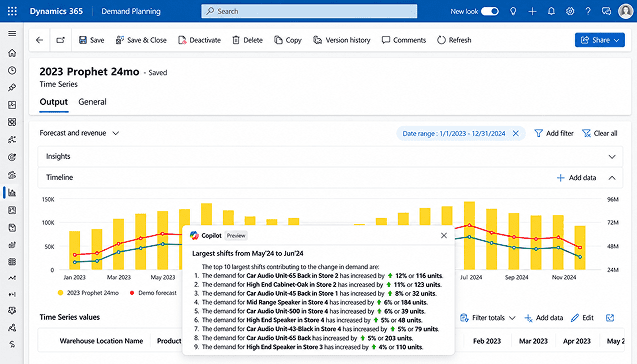The height and width of the screenshot is (364, 637).
Task: Click Add filter
Action: click(554, 133)
